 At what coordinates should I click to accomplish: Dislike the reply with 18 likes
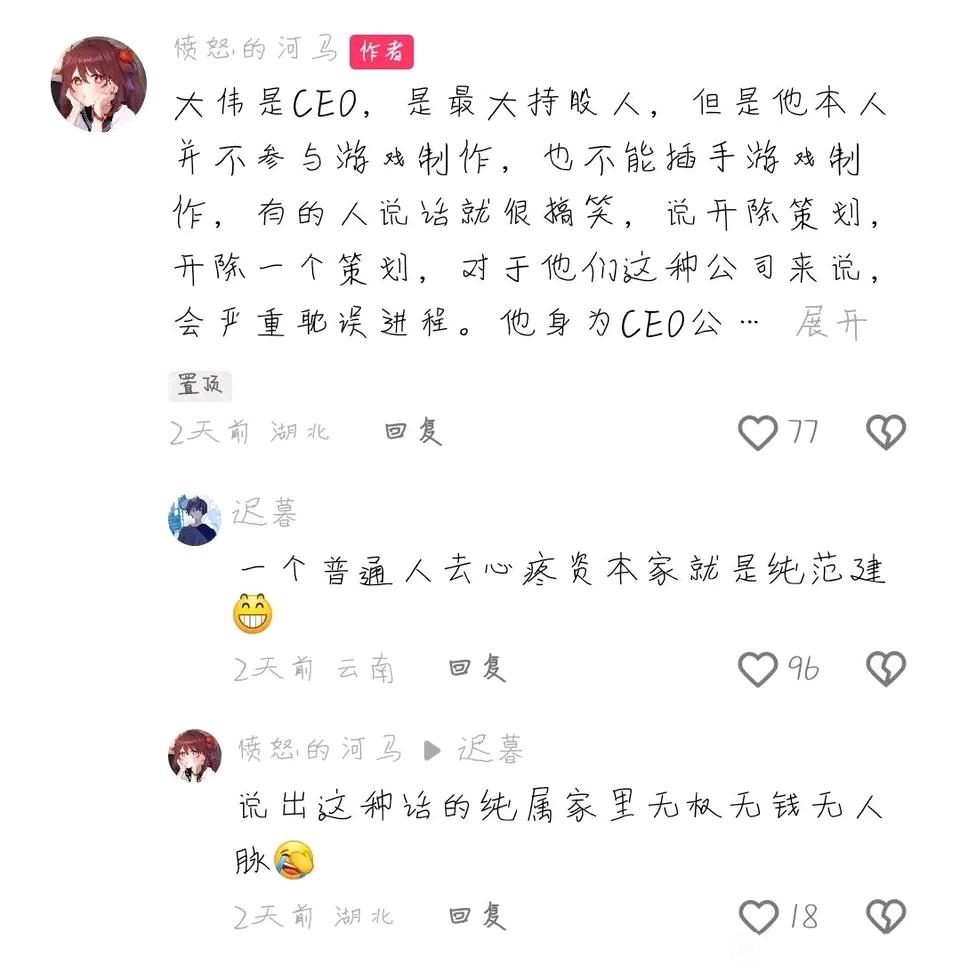point(886,916)
